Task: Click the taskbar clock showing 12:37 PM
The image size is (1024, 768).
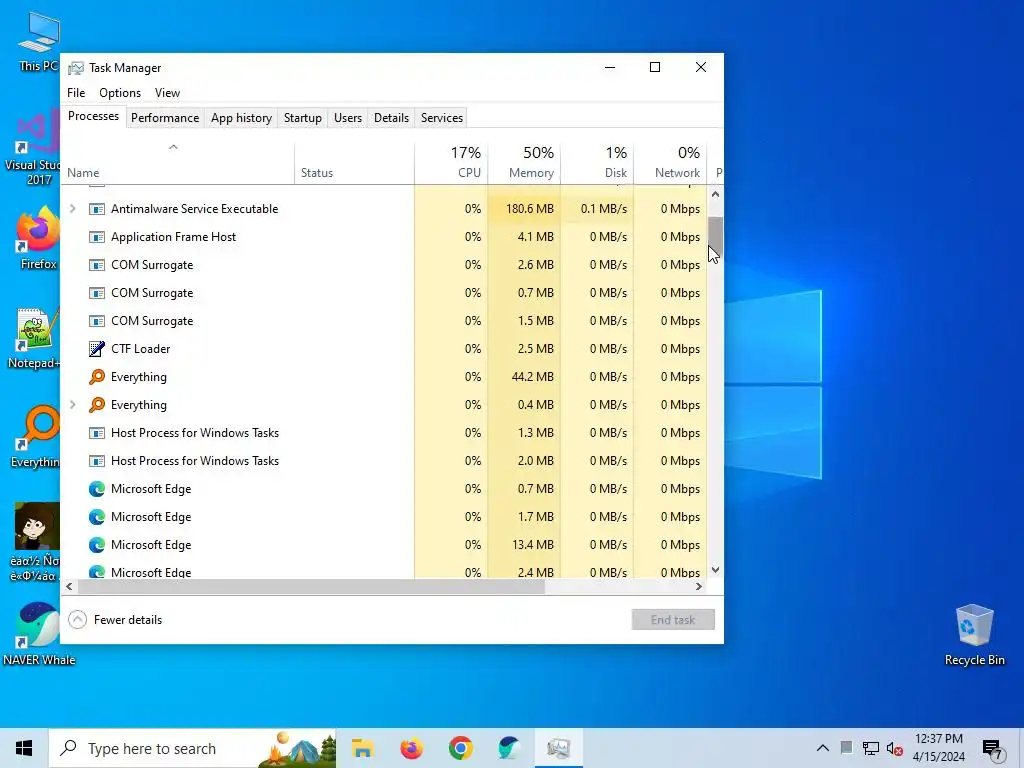Action: [x=938, y=748]
